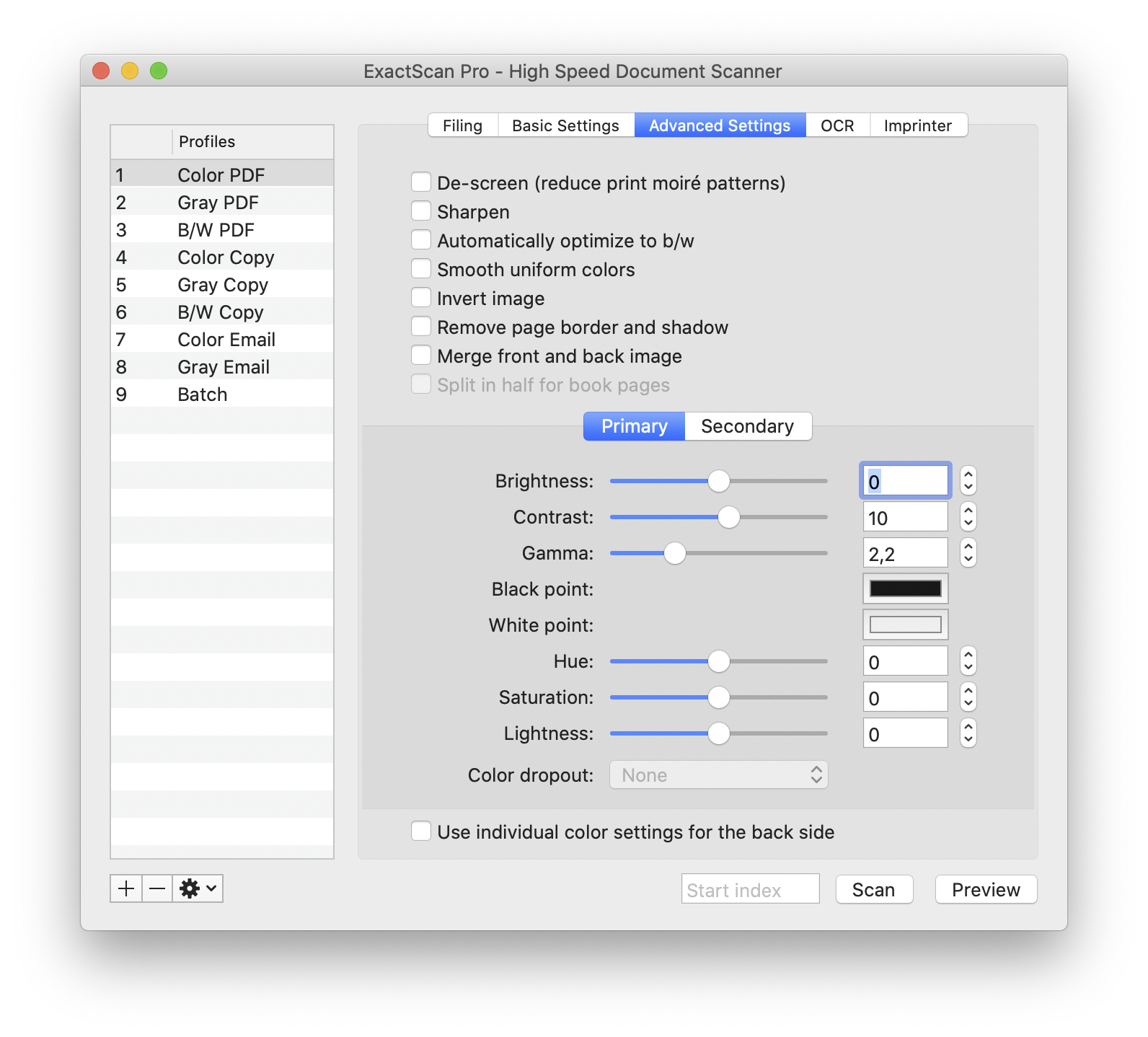The height and width of the screenshot is (1037, 1148).
Task: Click the Lightness value field
Action: (x=906, y=733)
